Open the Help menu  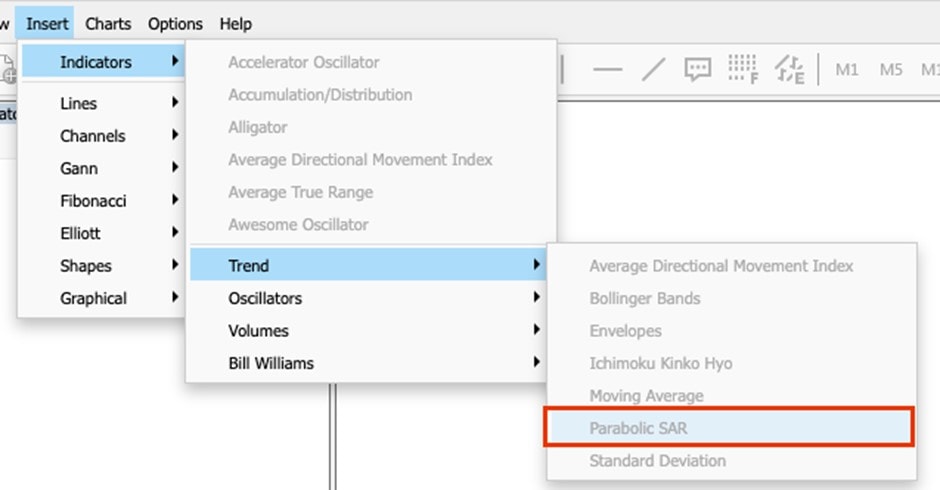coord(236,23)
